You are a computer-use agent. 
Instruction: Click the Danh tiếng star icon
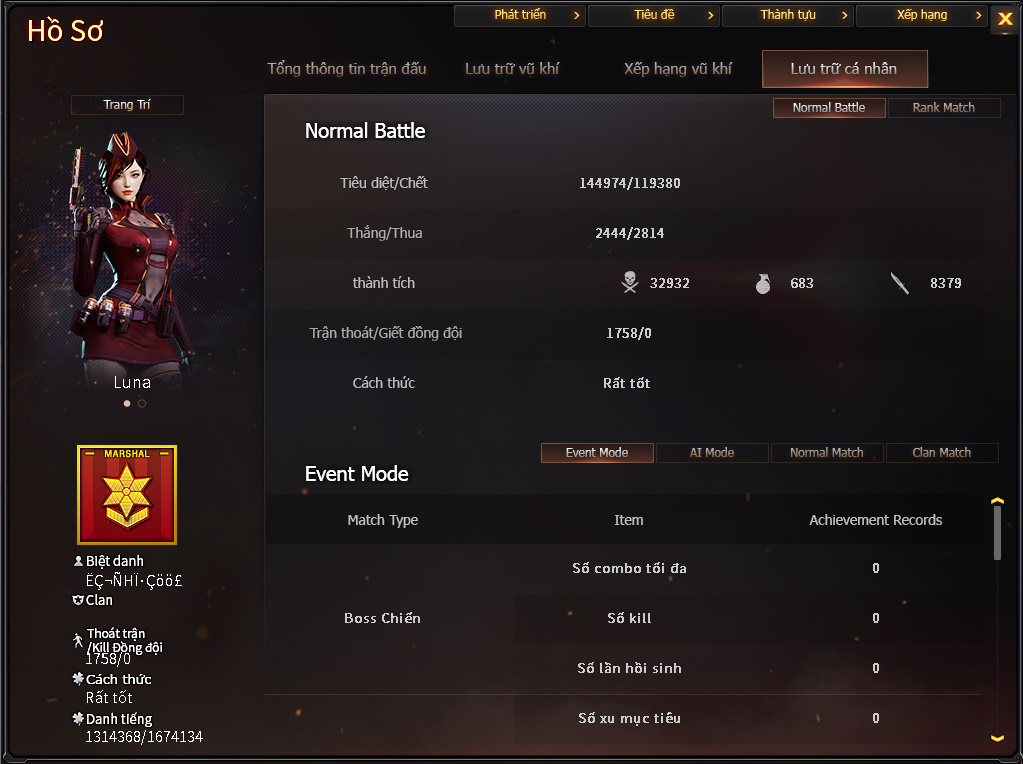(78, 718)
